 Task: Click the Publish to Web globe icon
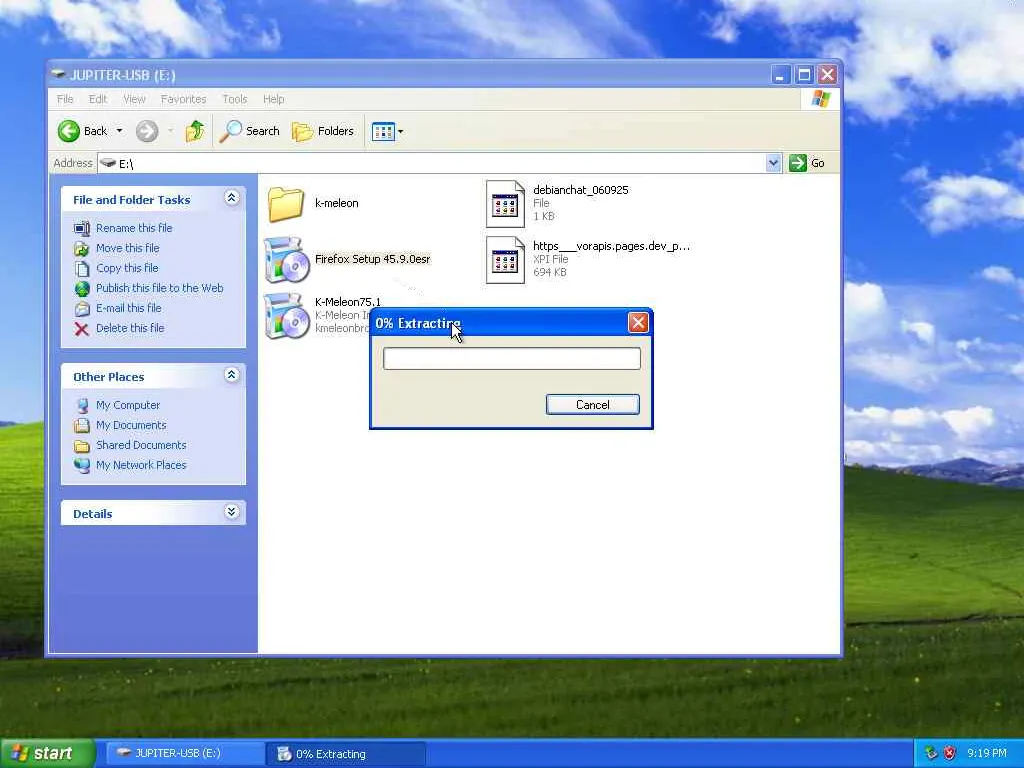(x=82, y=289)
